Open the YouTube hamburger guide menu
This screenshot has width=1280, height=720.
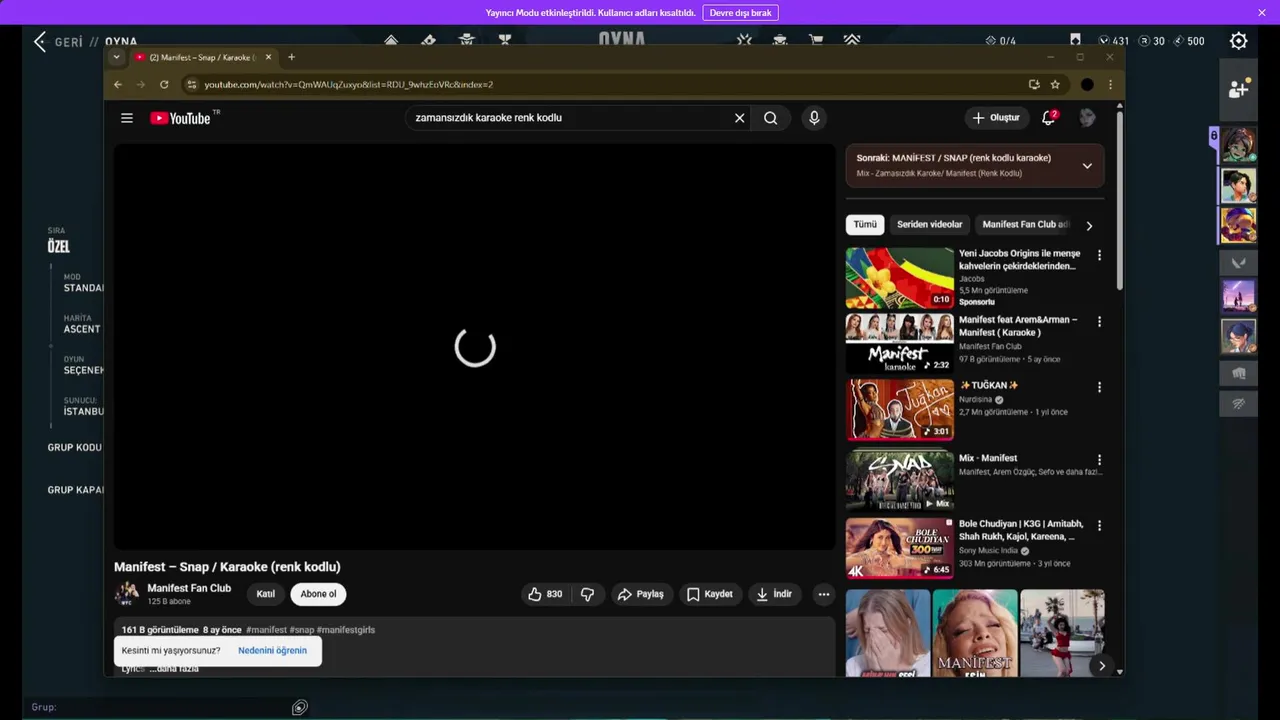[x=127, y=118]
